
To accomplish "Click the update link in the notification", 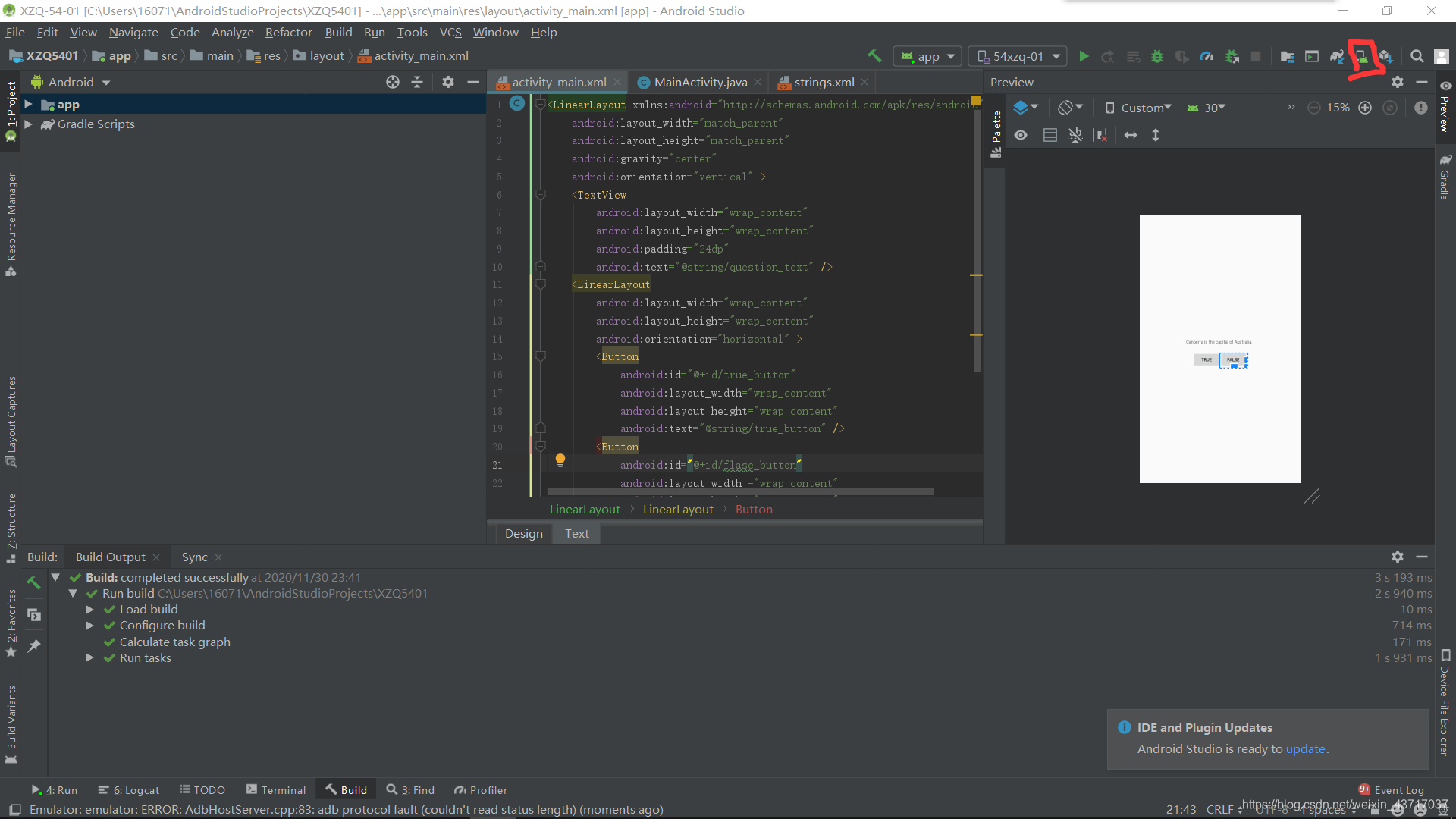I will click(1305, 748).
